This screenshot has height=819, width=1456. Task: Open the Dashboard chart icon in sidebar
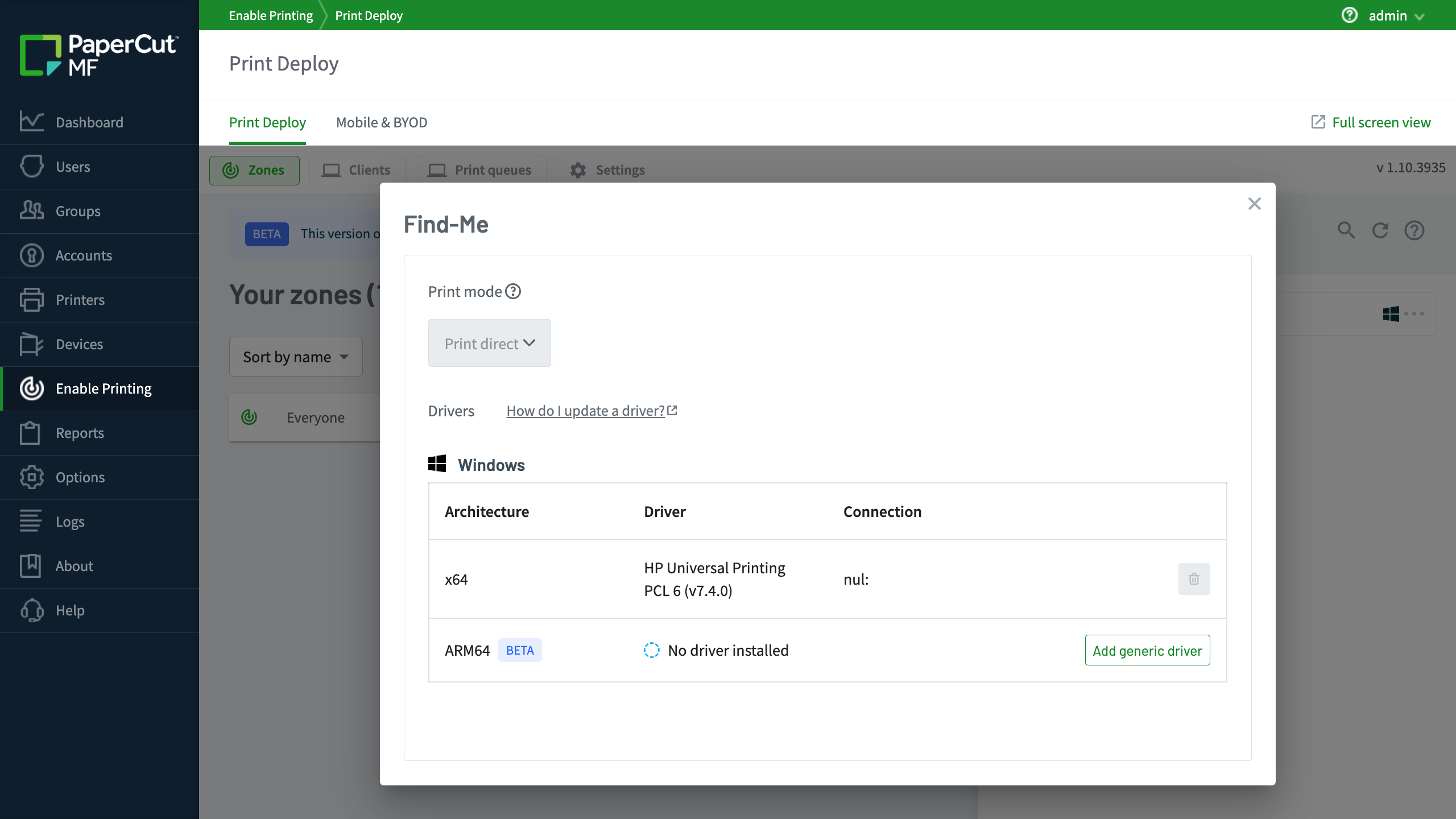(31, 122)
